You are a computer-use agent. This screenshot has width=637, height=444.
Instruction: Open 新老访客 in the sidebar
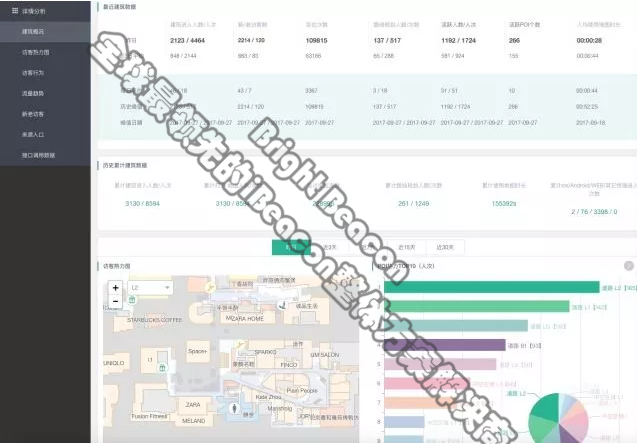(45, 114)
